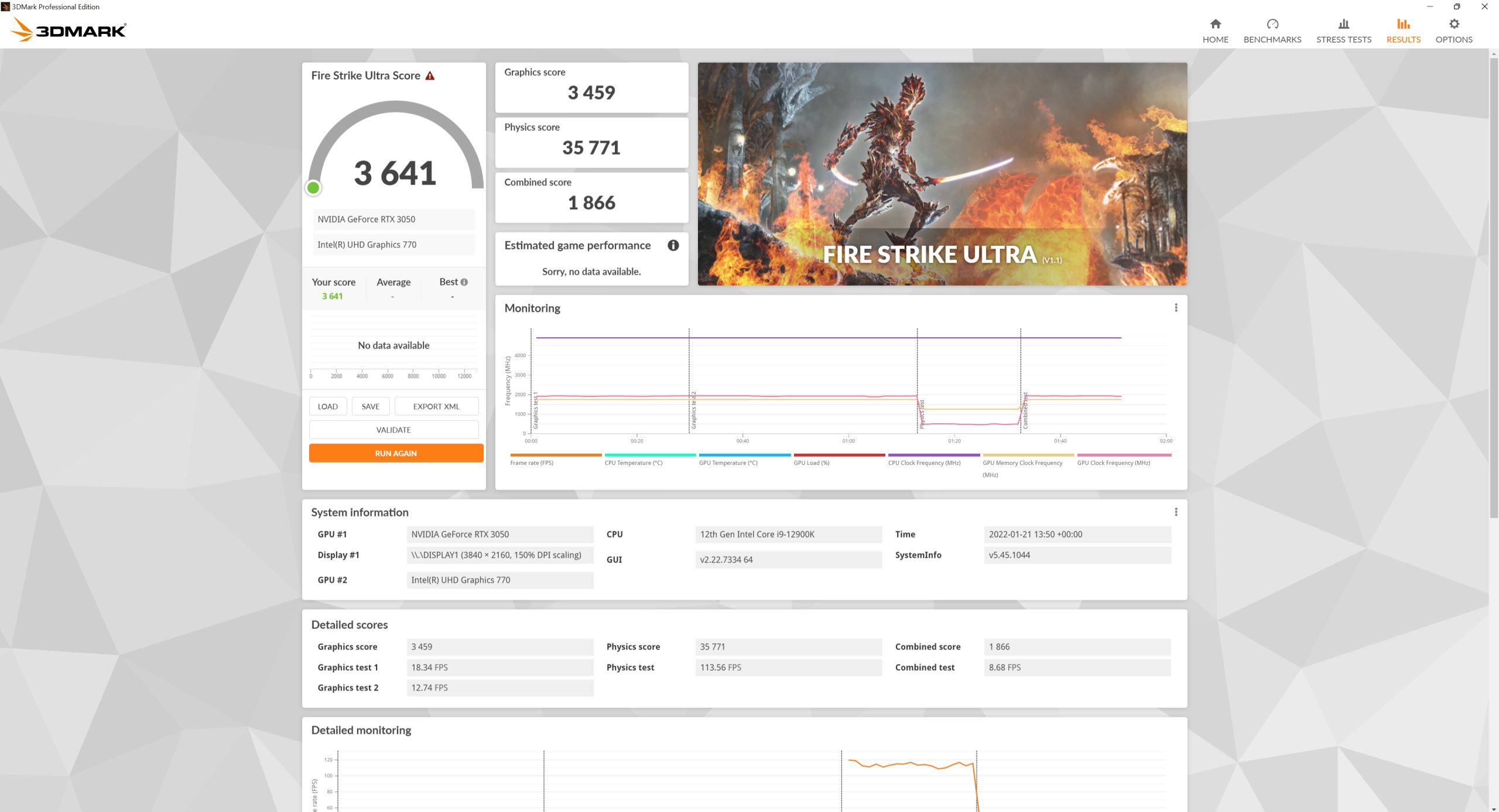This screenshot has width=1499, height=812.
Task: Open System information three-dot menu
Action: click(1175, 512)
